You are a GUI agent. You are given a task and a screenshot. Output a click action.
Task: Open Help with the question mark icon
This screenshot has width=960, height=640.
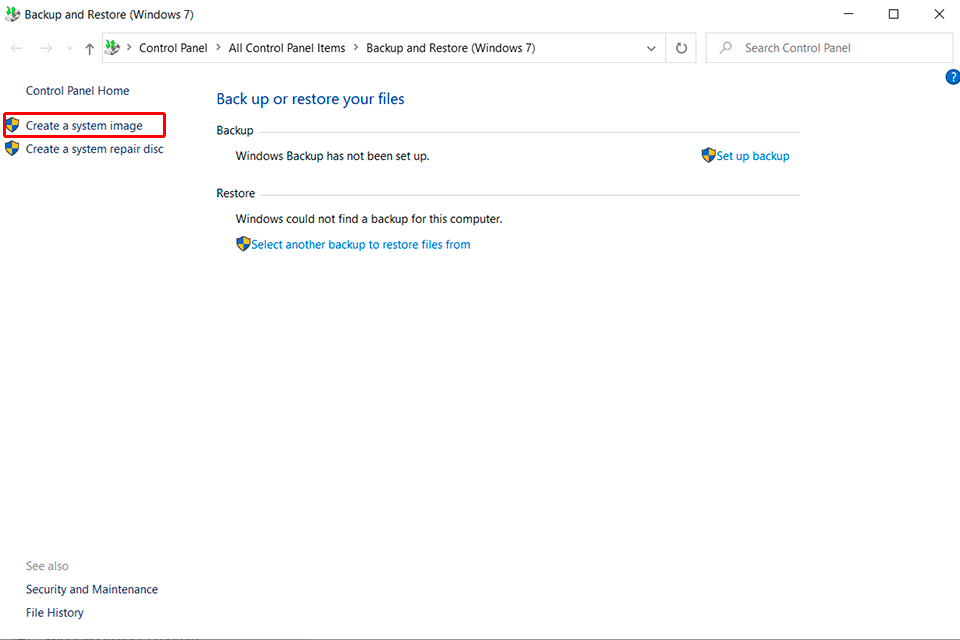(953, 77)
